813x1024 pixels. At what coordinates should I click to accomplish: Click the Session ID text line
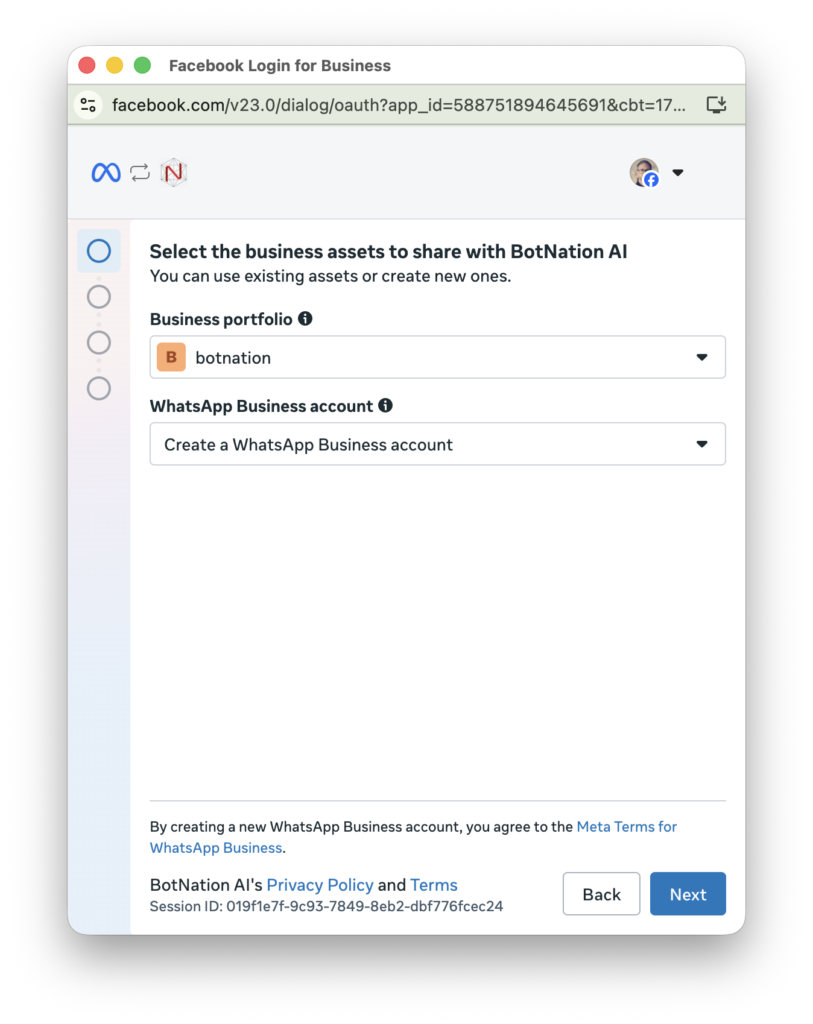pos(327,906)
